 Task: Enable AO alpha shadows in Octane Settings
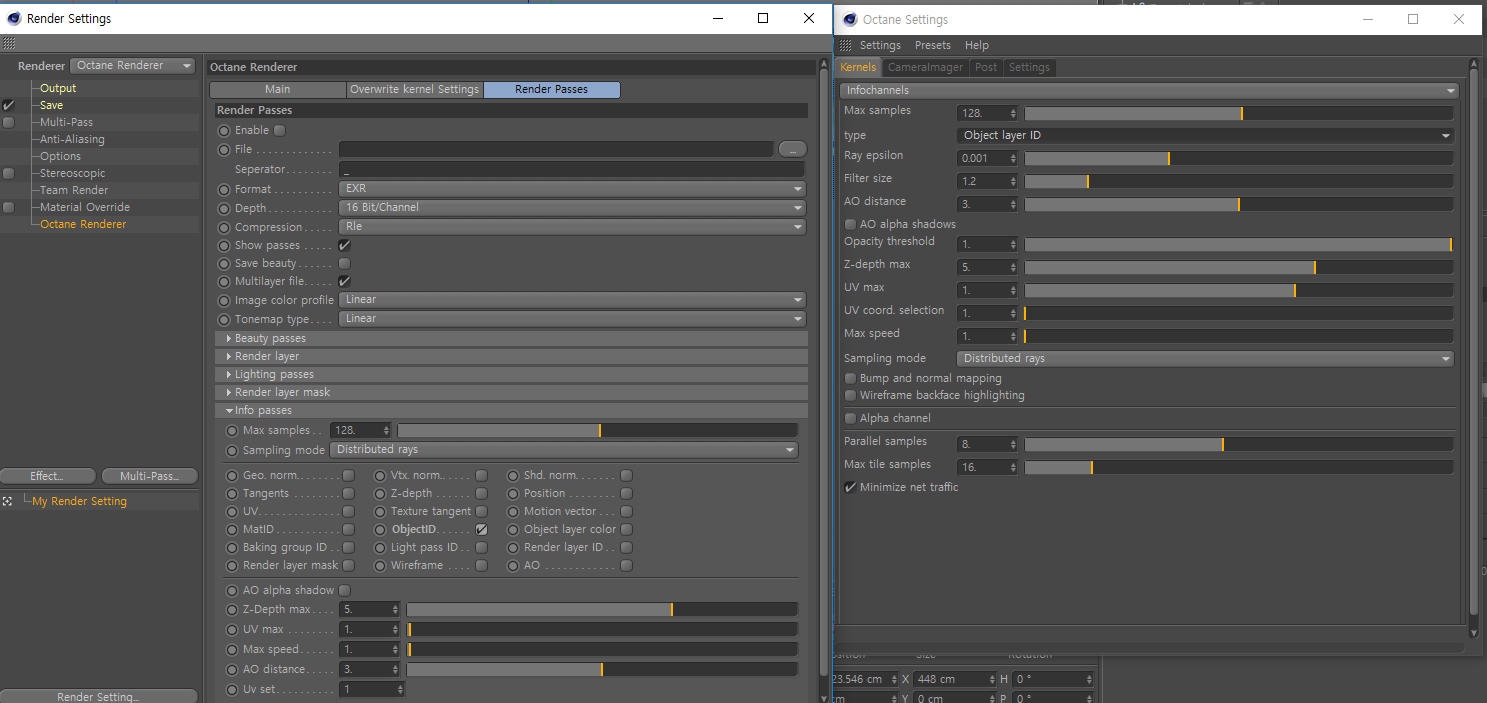click(x=850, y=224)
